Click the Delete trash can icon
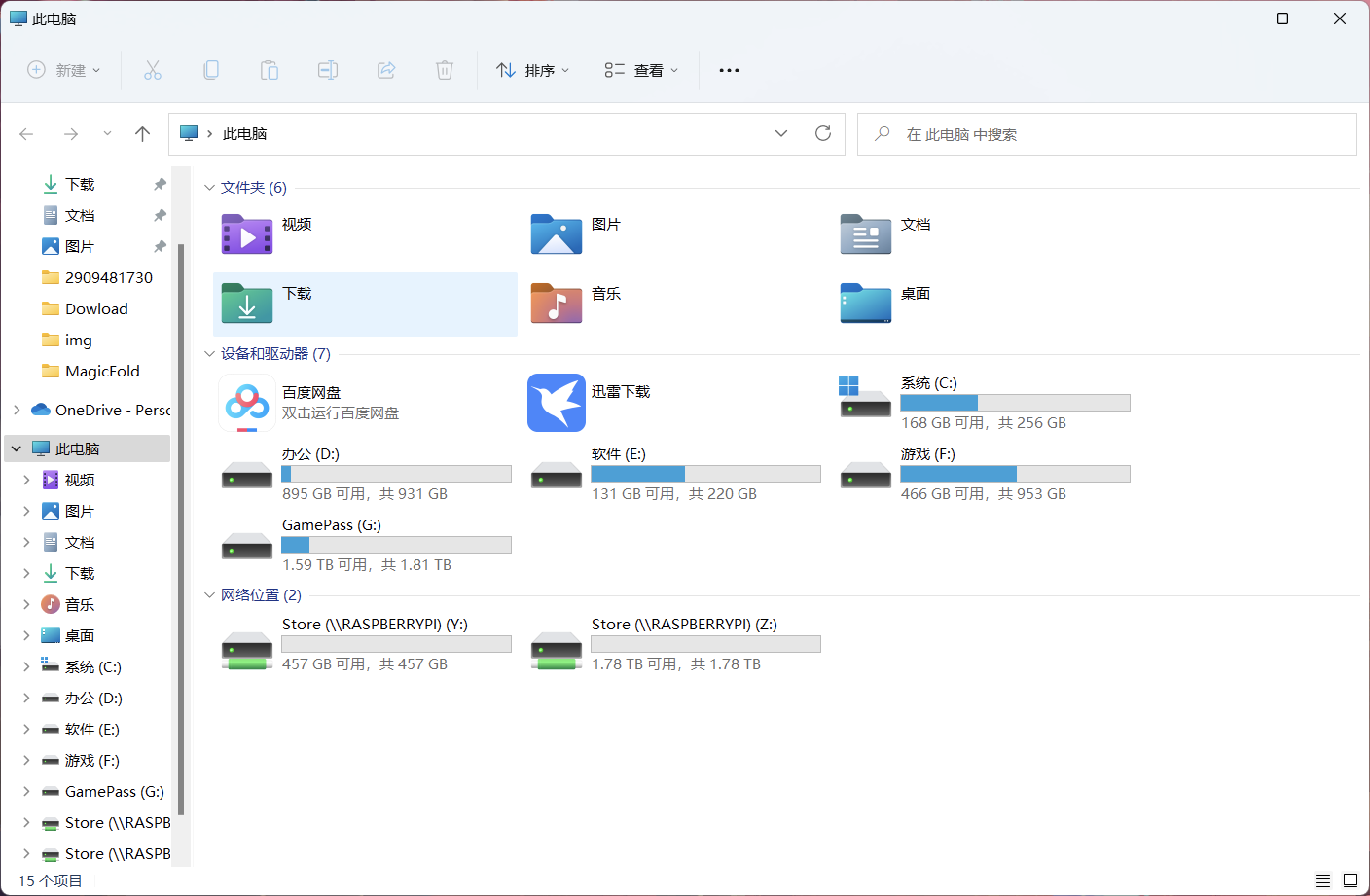The width and height of the screenshot is (1370, 896). click(445, 70)
